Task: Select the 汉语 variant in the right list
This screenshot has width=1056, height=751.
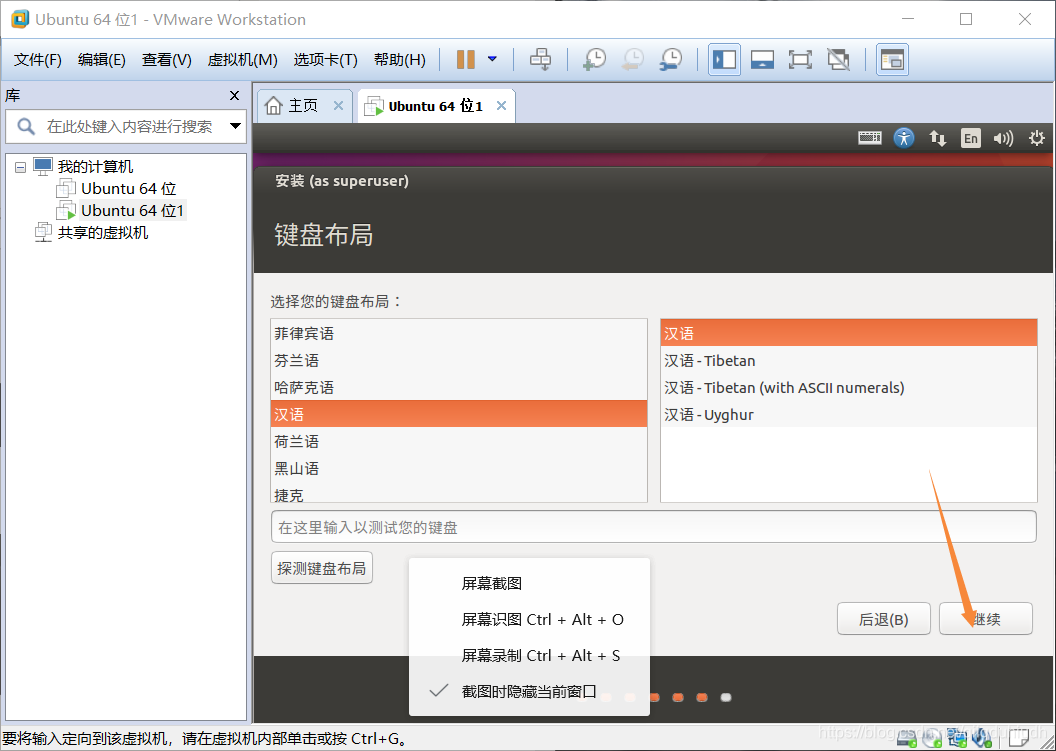Action: pos(849,333)
